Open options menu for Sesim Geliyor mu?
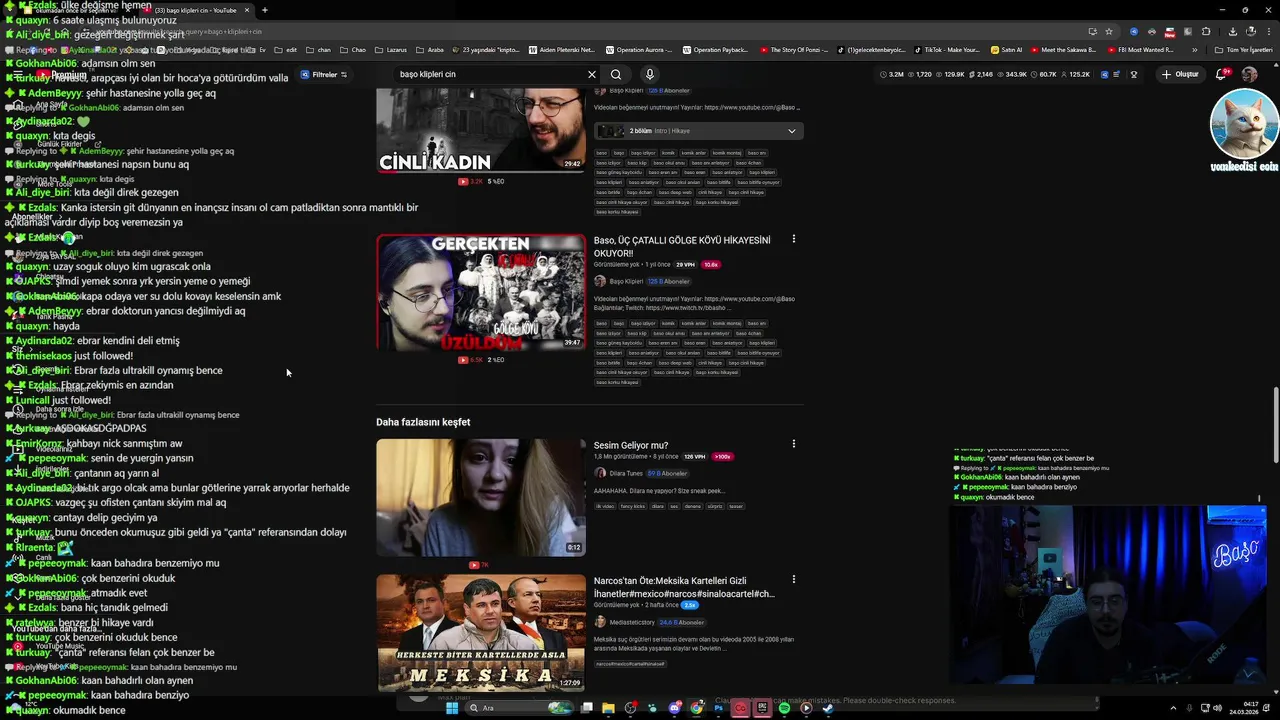Image resolution: width=1280 pixels, height=720 pixels. [x=793, y=444]
